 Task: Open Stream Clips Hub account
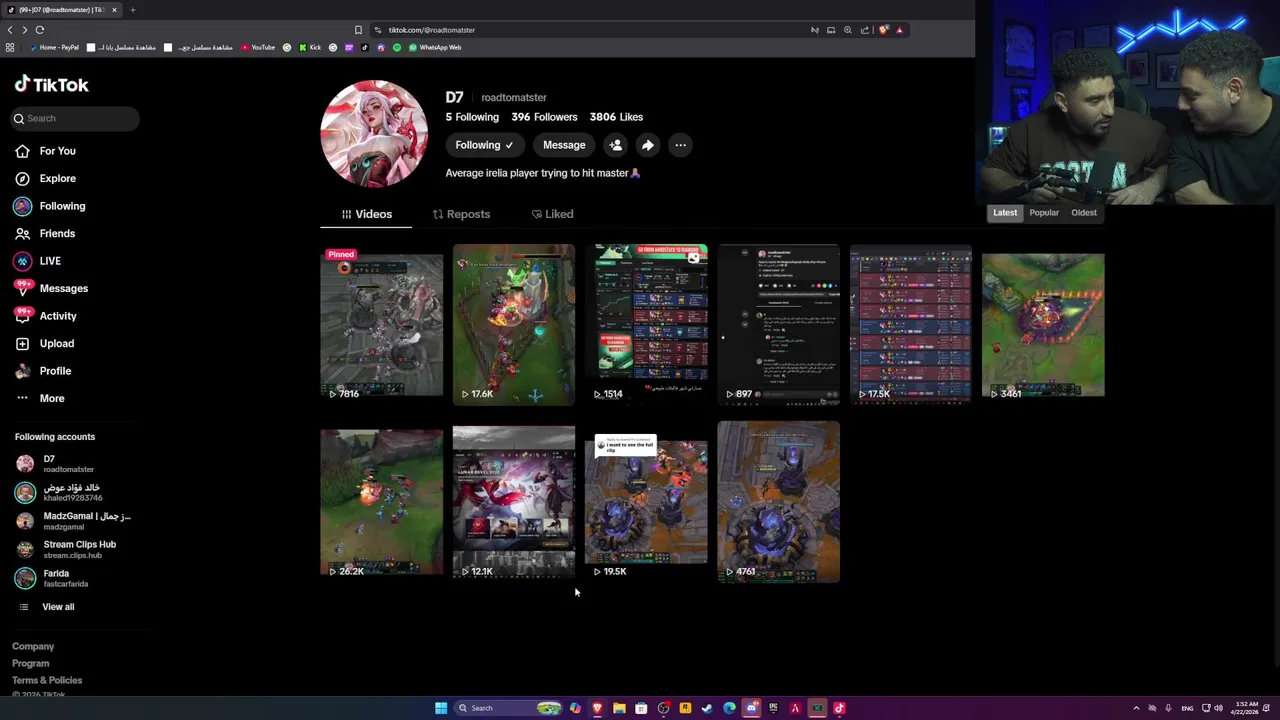point(66,549)
